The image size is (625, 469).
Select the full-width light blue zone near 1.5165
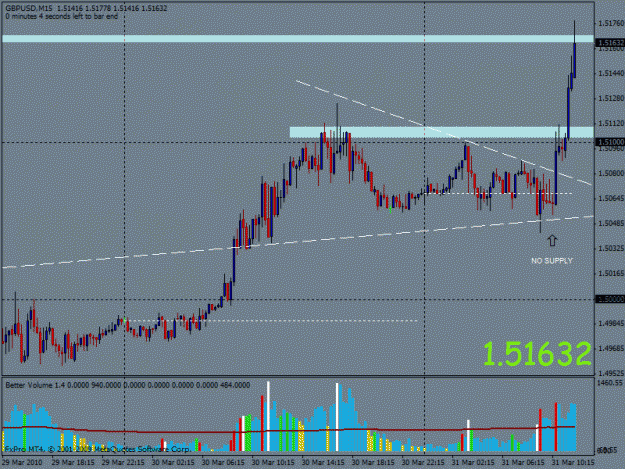298,39
